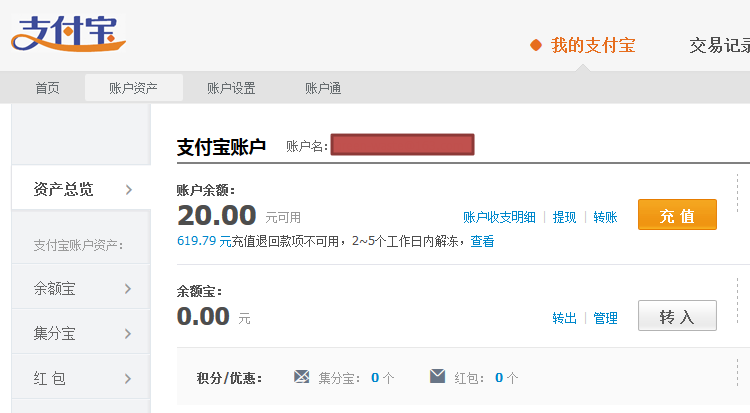This screenshot has width=750, height=413.
Task: Open 我的支付宝 top navigation
Action: (x=592, y=46)
